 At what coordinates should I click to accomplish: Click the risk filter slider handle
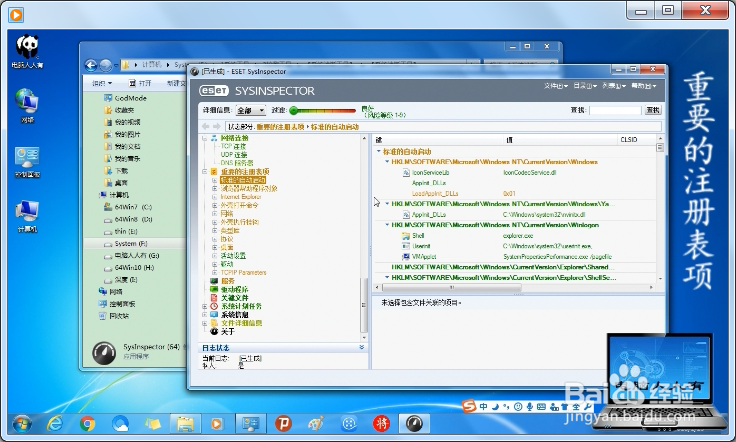click(x=294, y=111)
